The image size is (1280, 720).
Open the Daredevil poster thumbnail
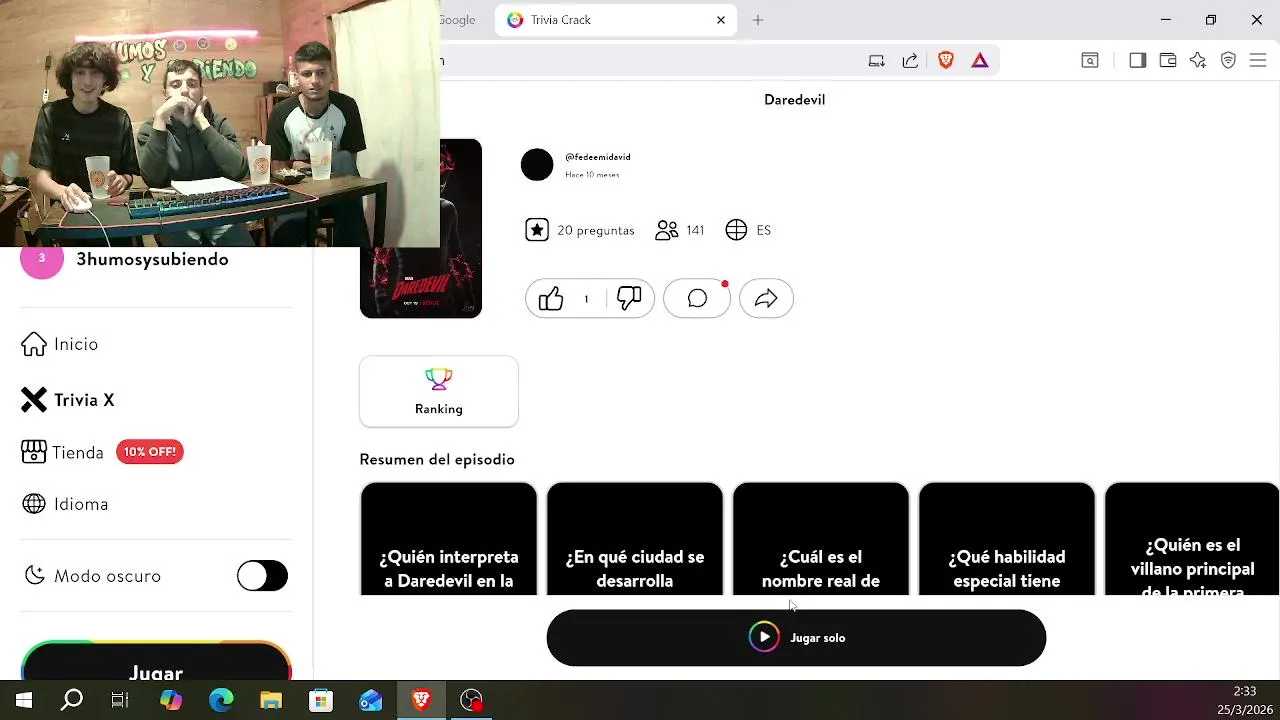pyautogui.click(x=421, y=229)
